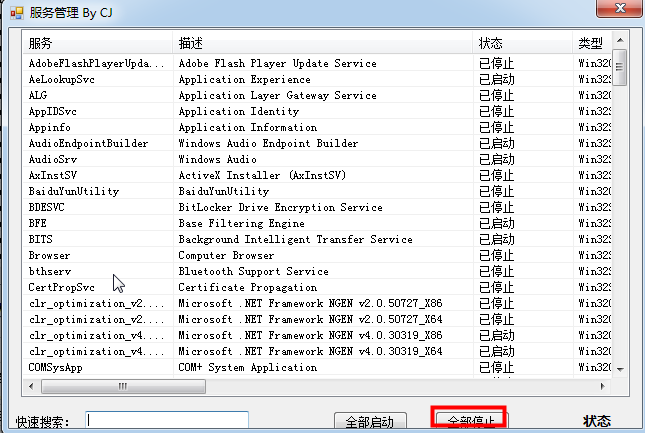This screenshot has width=645, height=433.
Task: Select the AppIDSvc service
Action: pyautogui.click(x=53, y=111)
